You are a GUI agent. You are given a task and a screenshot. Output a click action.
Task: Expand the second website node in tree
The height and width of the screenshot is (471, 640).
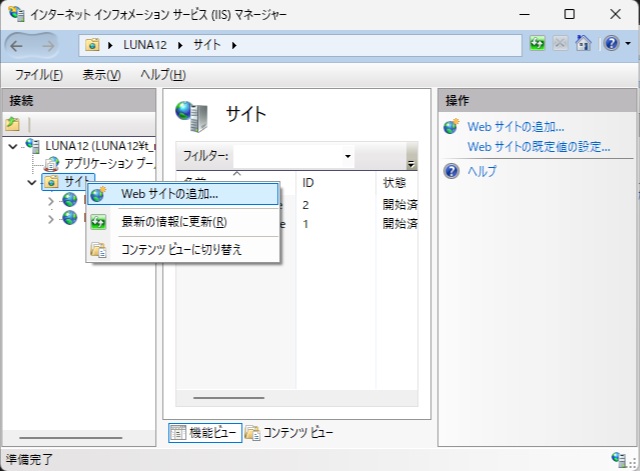(51, 219)
